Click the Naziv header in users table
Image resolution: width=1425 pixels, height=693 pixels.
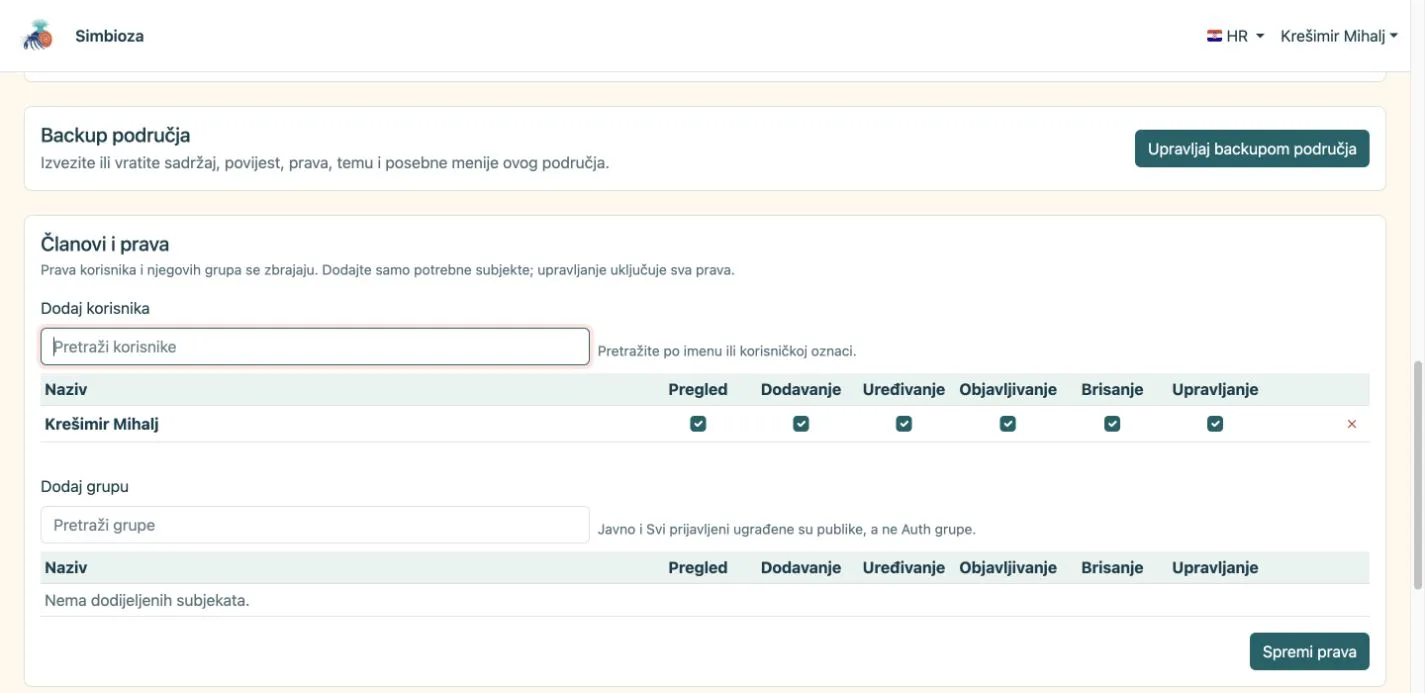(x=66, y=389)
